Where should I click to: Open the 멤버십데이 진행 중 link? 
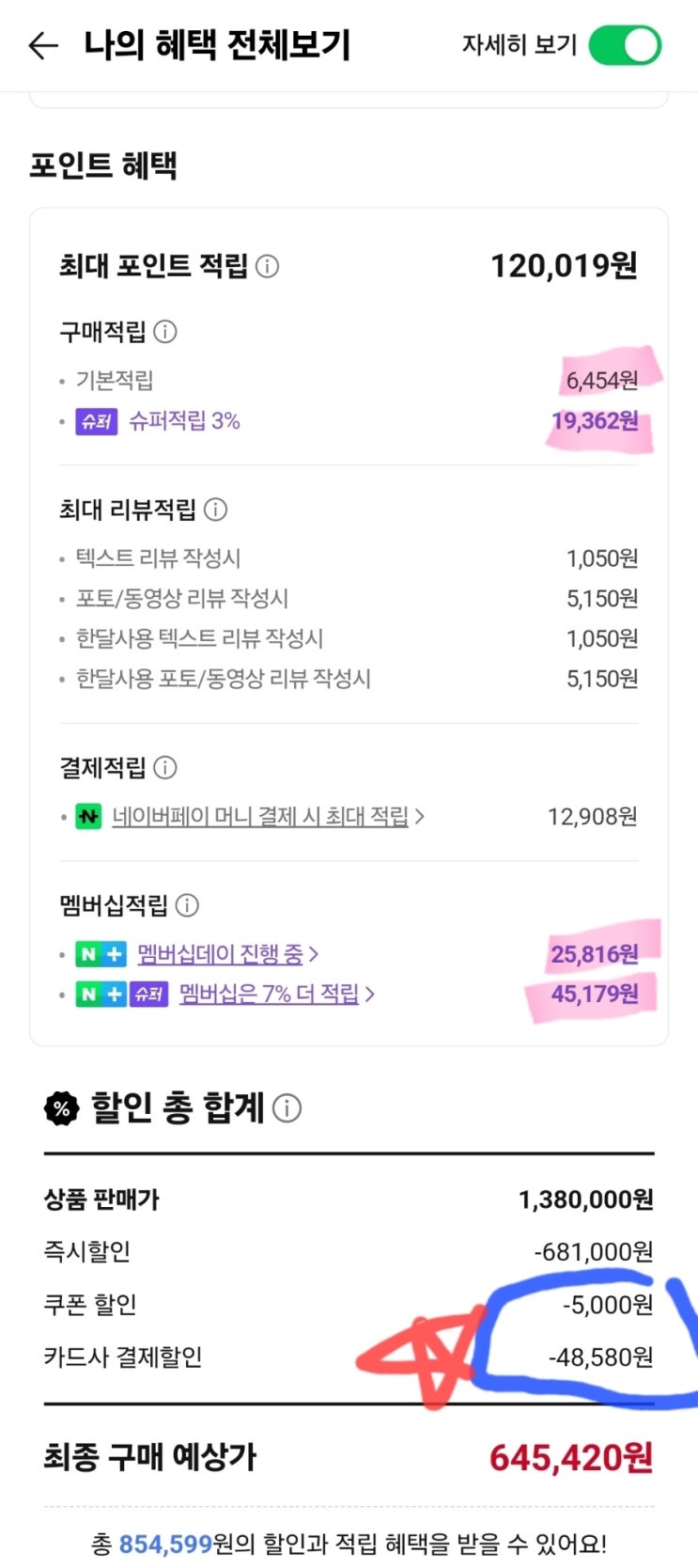220,954
